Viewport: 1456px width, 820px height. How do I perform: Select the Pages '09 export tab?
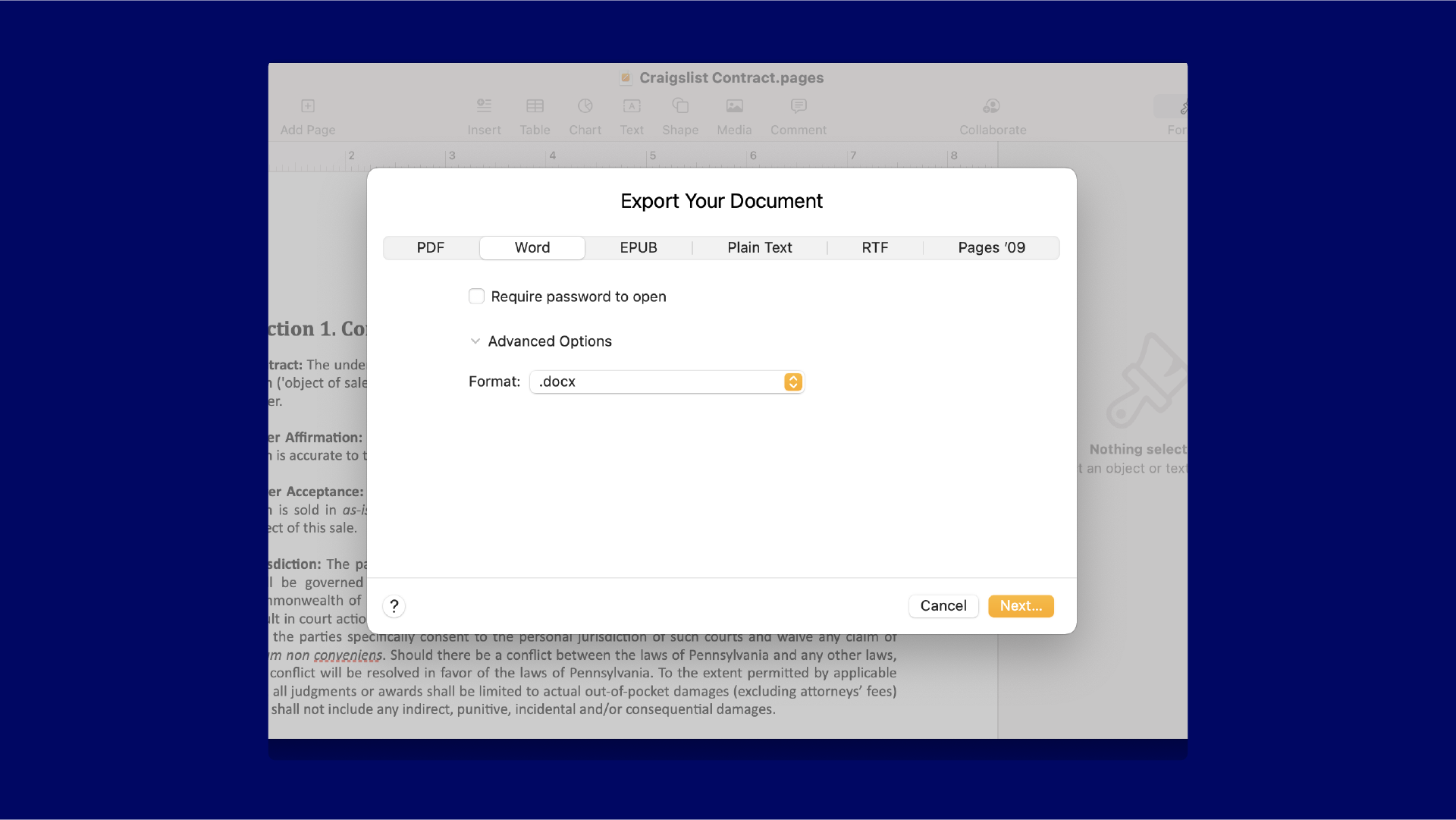[991, 248]
